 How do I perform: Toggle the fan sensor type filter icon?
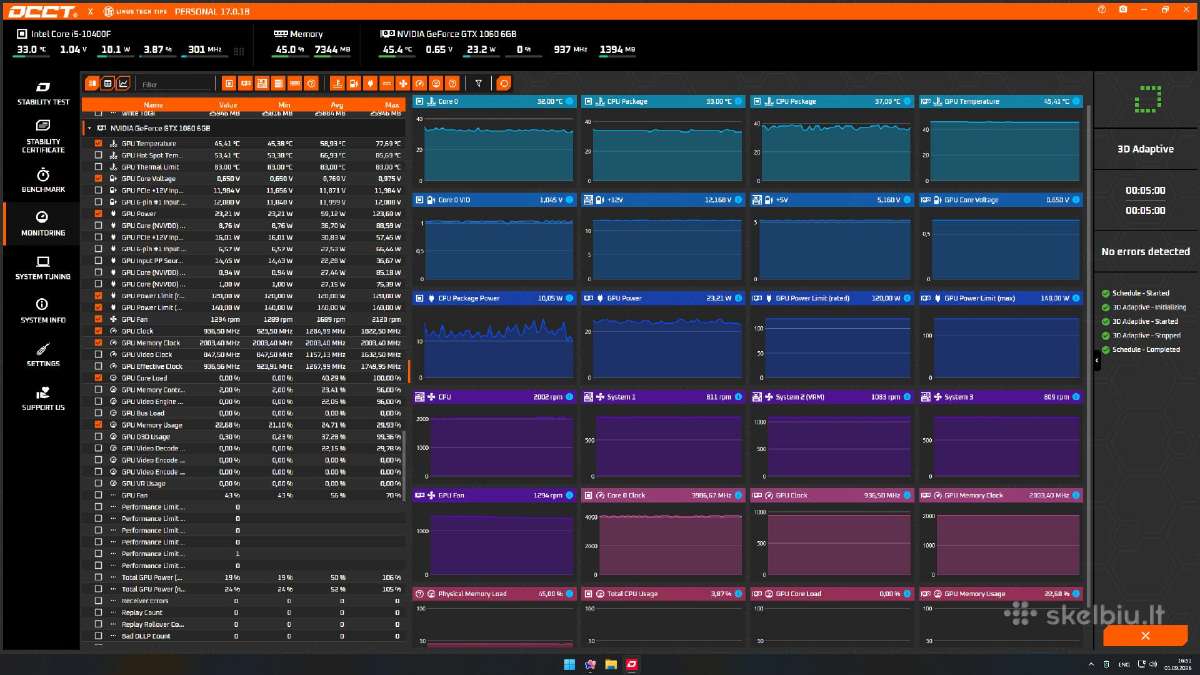(x=403, y=84)
